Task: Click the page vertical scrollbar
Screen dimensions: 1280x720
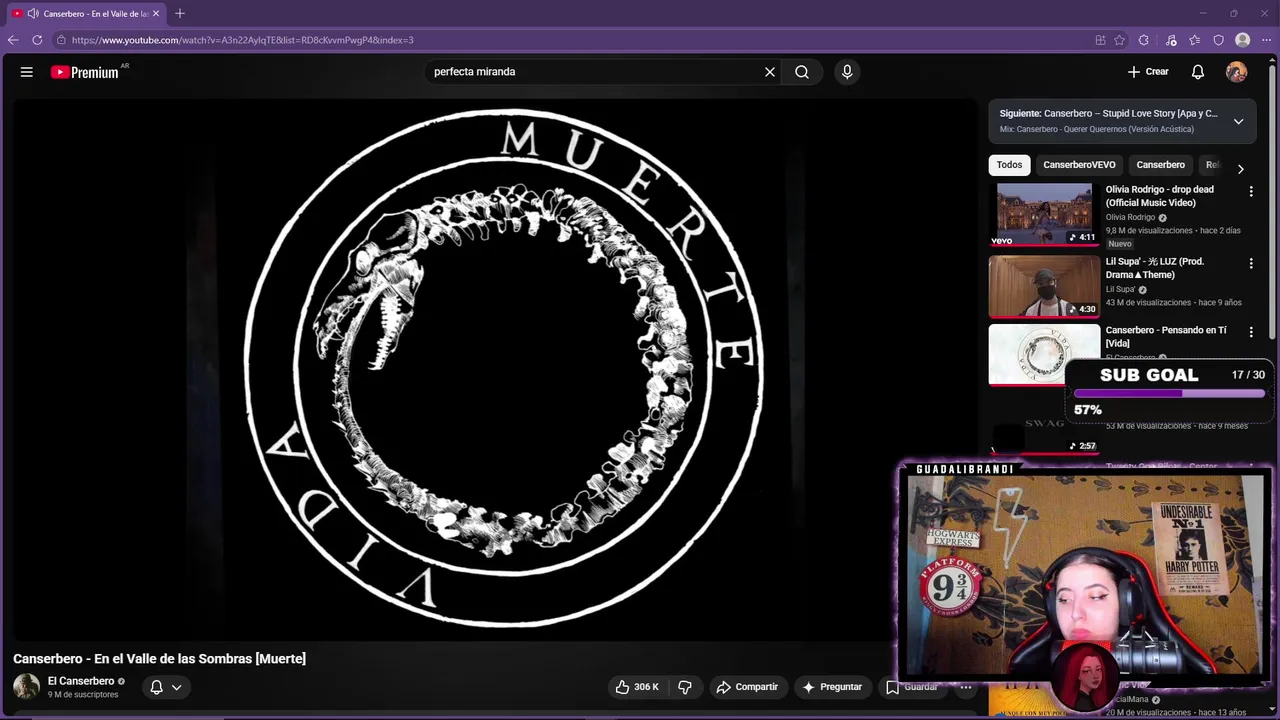Action: [x=1272, y=200]
